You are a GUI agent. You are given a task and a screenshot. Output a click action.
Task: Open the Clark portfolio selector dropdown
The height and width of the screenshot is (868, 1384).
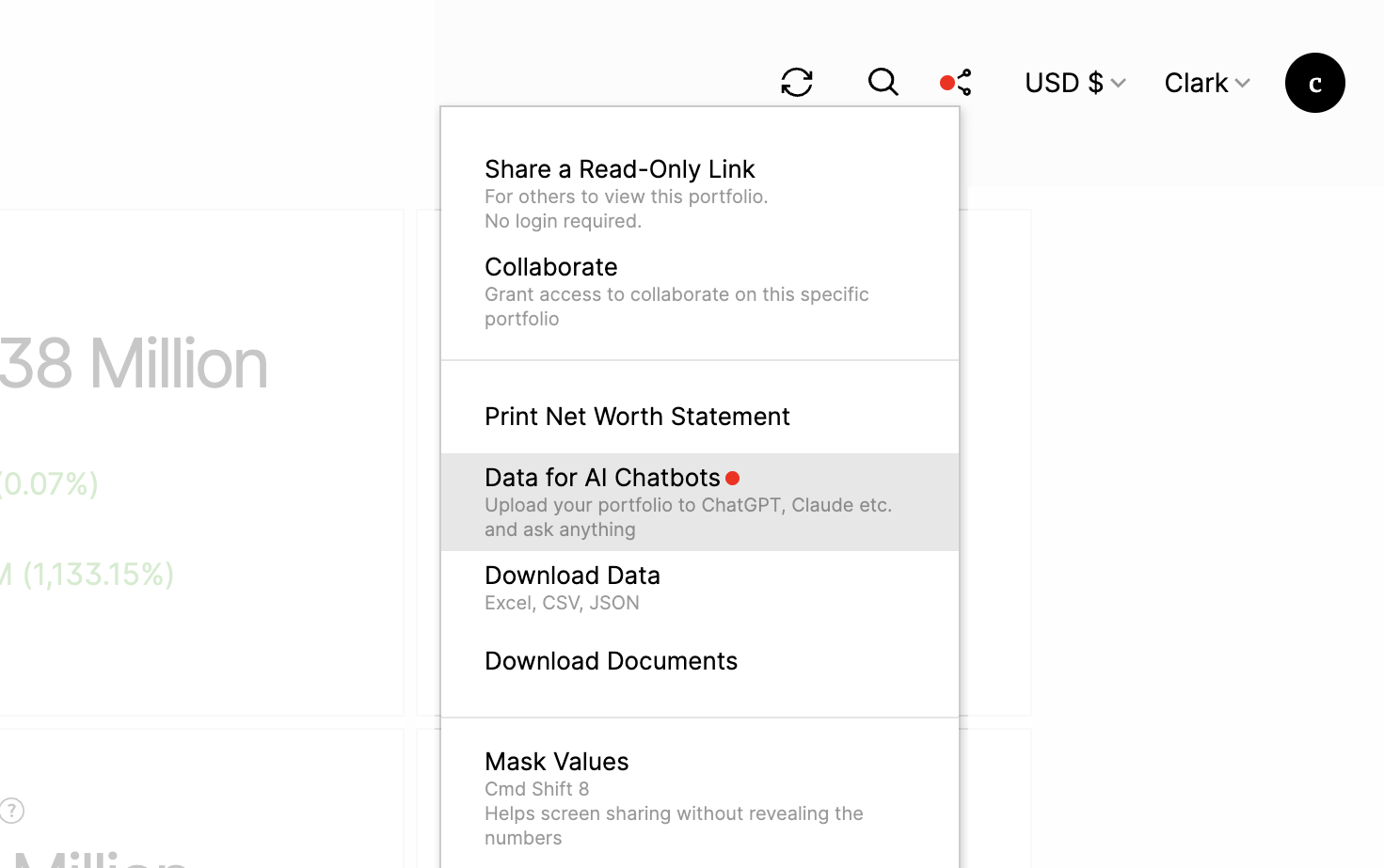tap(1207, 83)
